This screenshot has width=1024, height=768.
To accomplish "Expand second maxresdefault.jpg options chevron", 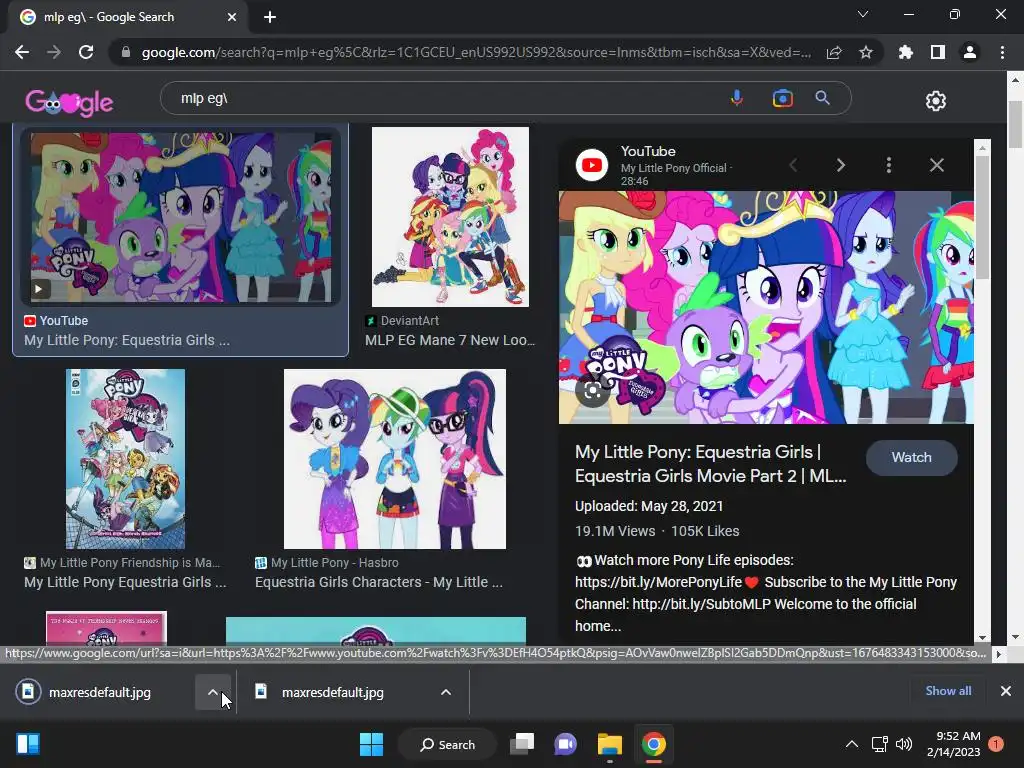I will pos(446,692).
